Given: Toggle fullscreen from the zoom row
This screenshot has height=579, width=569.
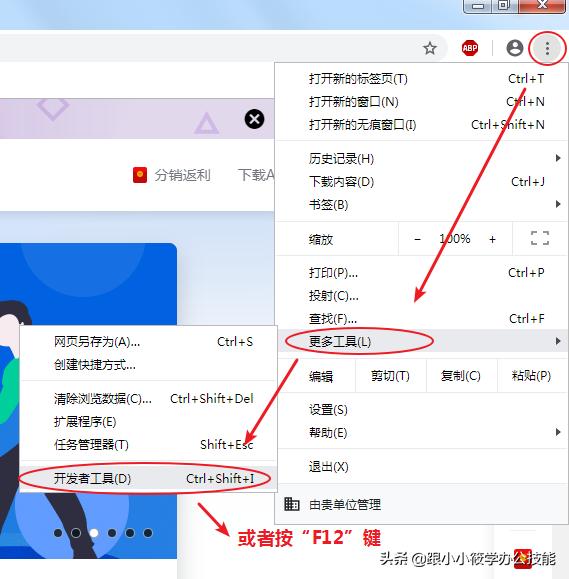Looking at the screenshot, I should point(540,238).
